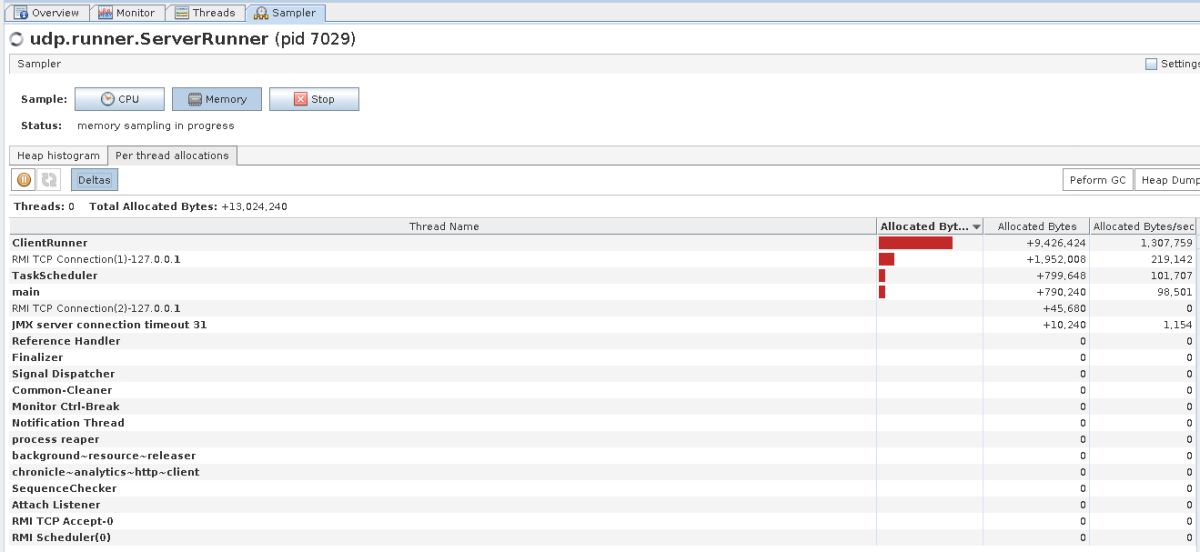The width and height of the screenshot is (1200, 552).
Task: Select the process reaper row
Action: tap(604, 439)
